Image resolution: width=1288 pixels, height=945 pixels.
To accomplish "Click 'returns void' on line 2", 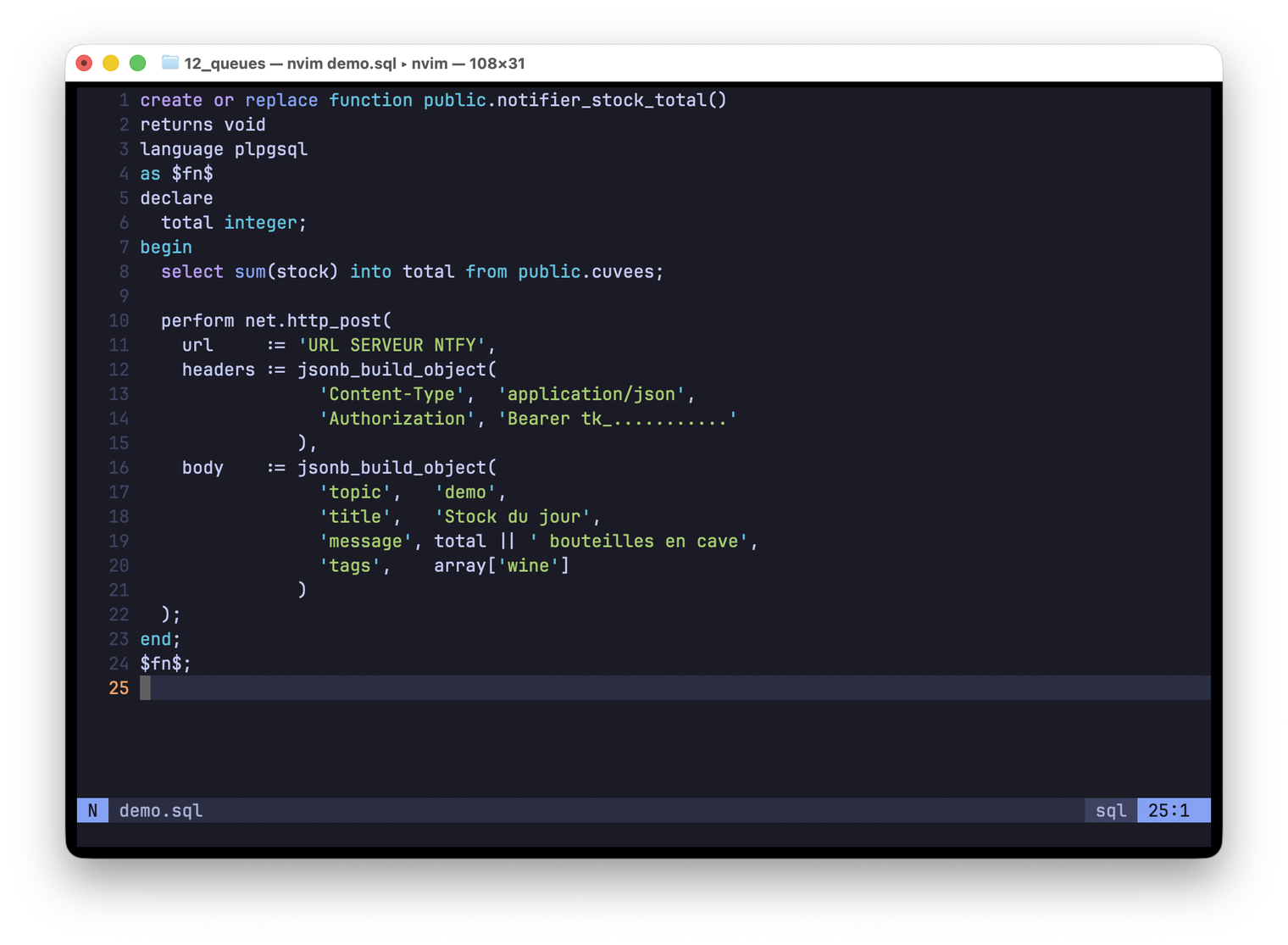I will pyautogui.click(x=203, y=125).
